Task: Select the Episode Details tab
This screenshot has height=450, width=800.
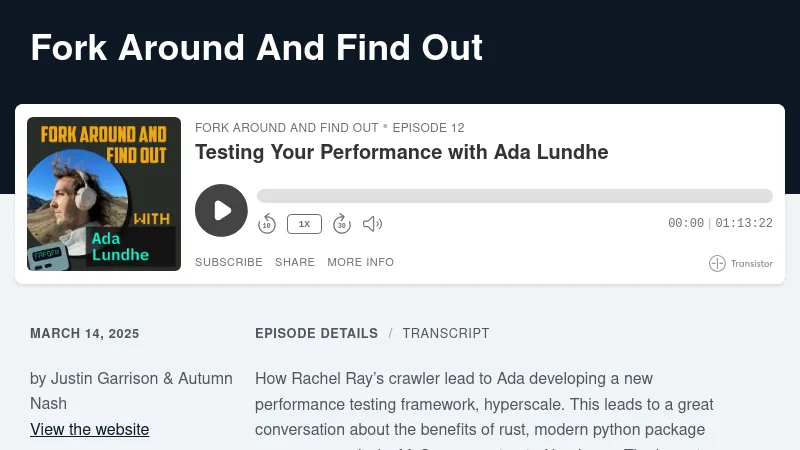Action: (x=316, y=333)
